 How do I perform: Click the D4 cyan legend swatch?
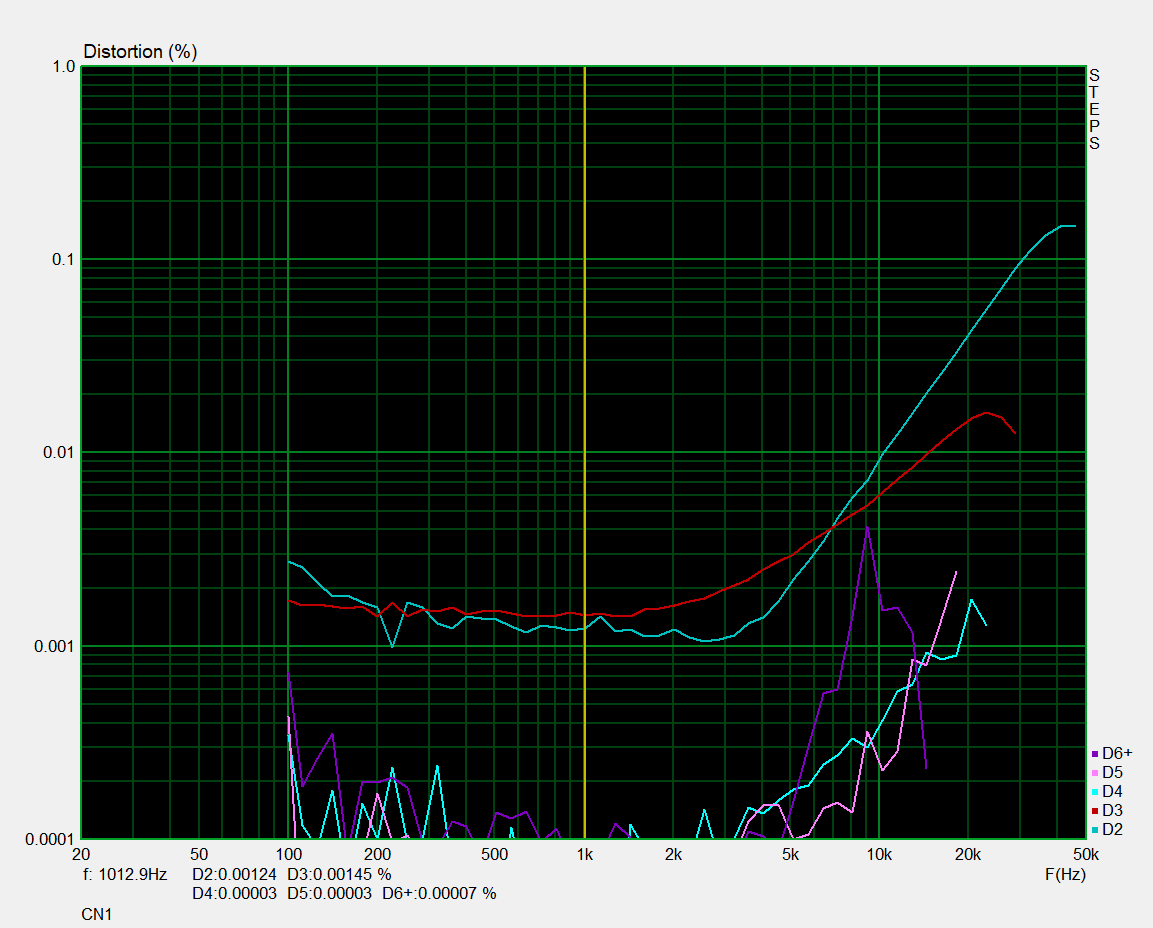point(1095,792)
